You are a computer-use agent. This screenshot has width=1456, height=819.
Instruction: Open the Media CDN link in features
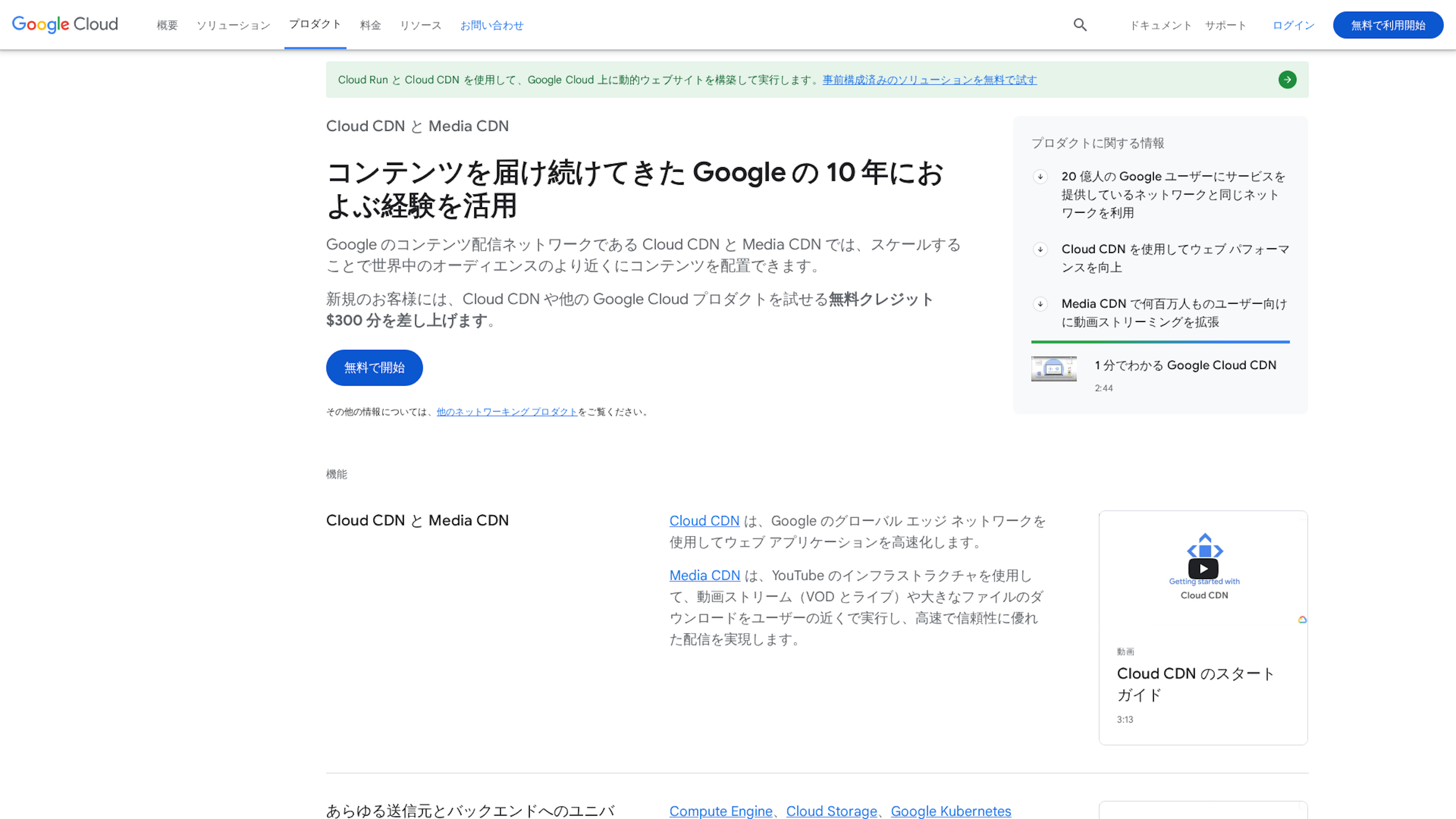point(705,576)
